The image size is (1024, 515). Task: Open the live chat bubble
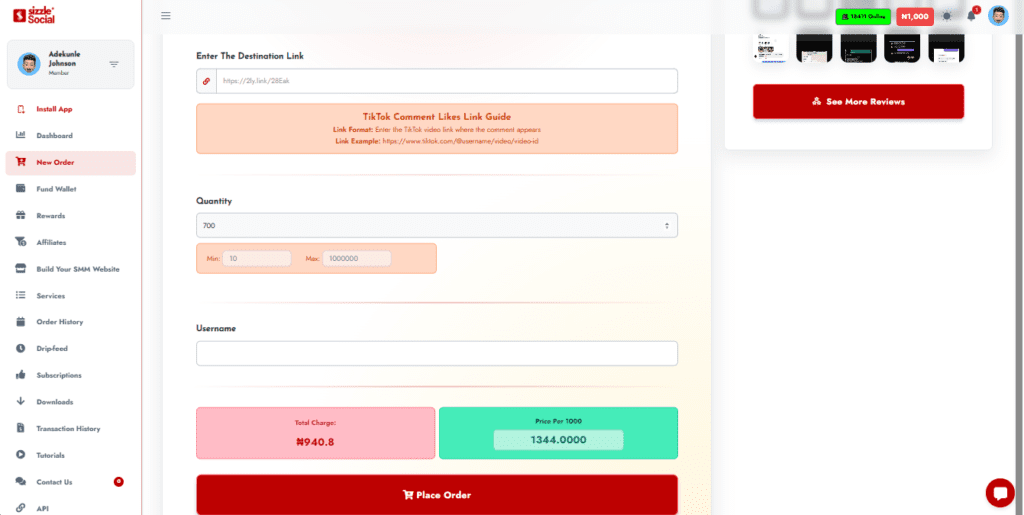pos(1000,493)
